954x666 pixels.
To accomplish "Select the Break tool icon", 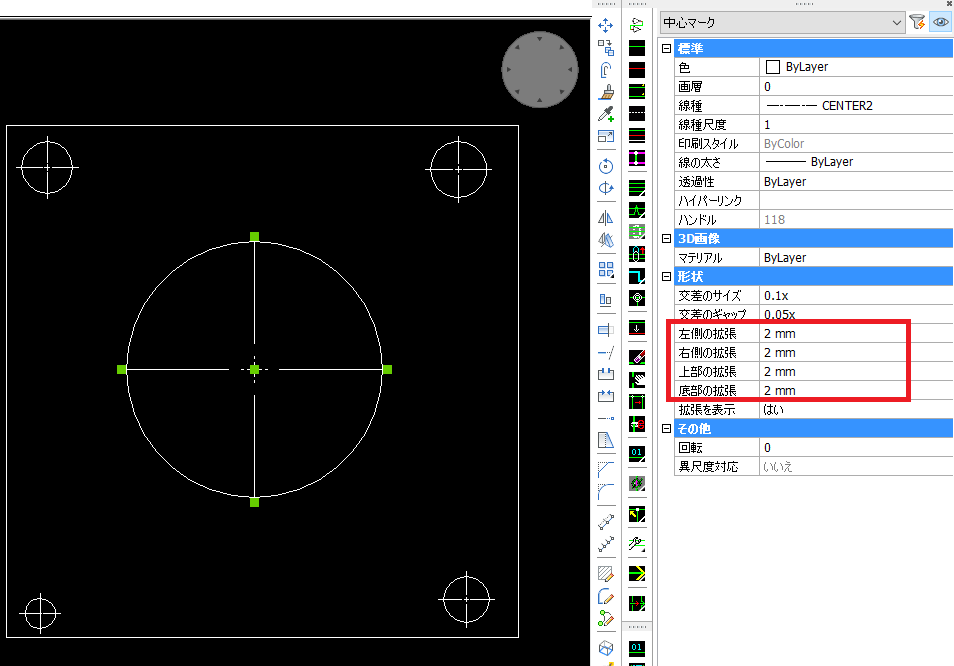I will point(605,374).
